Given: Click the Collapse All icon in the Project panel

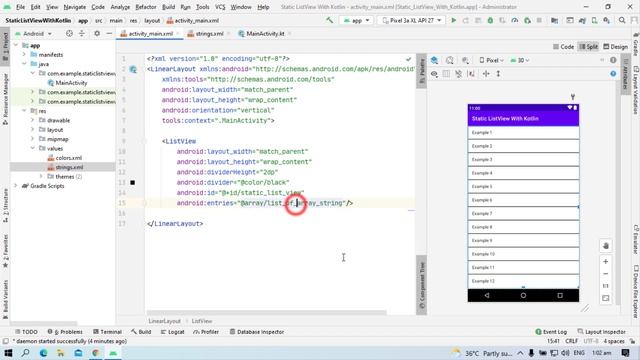Looking at the screenshot, I should click(x=82, y=33).
